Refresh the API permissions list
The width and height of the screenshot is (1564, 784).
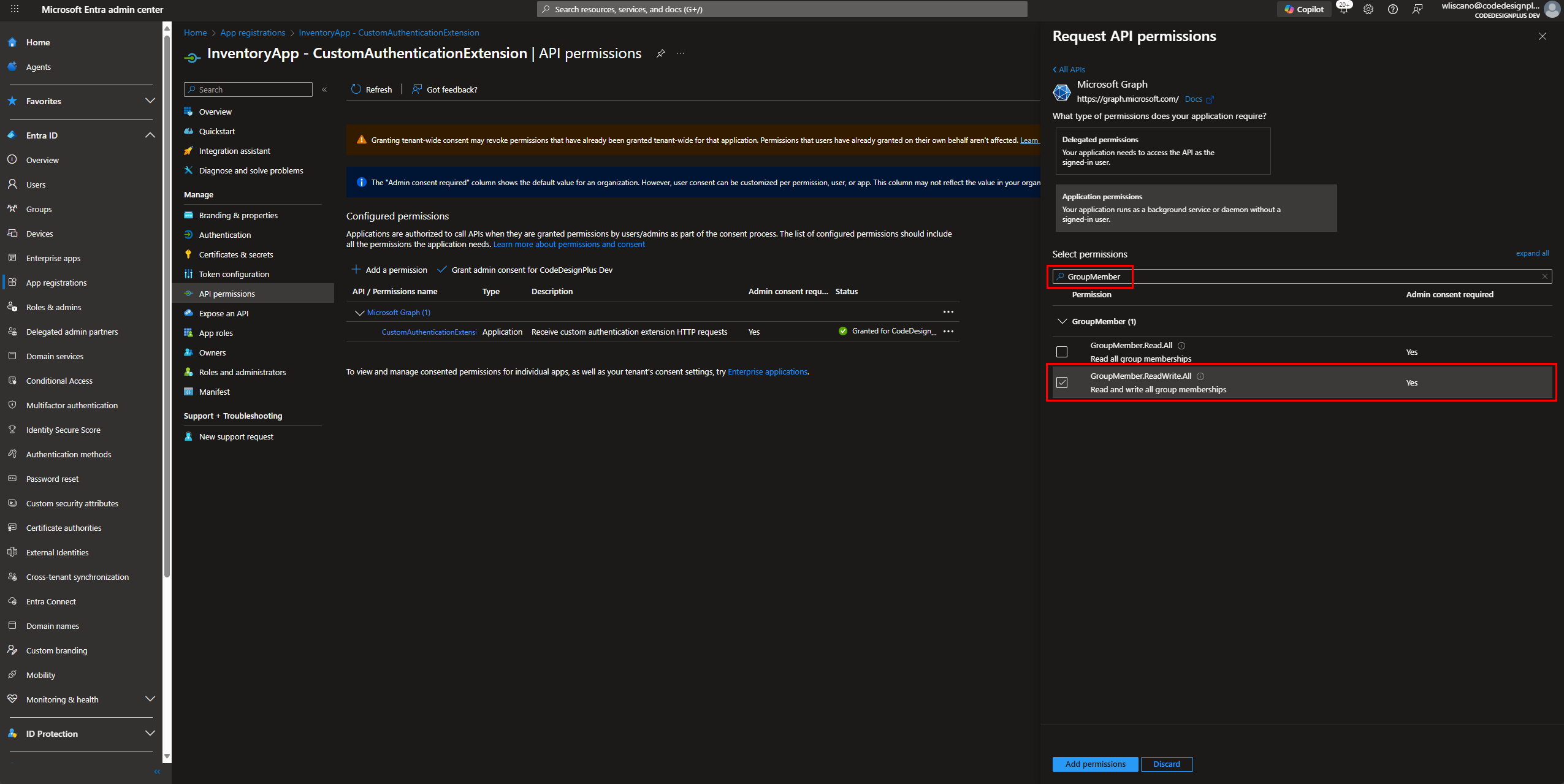tap(372, 89)
